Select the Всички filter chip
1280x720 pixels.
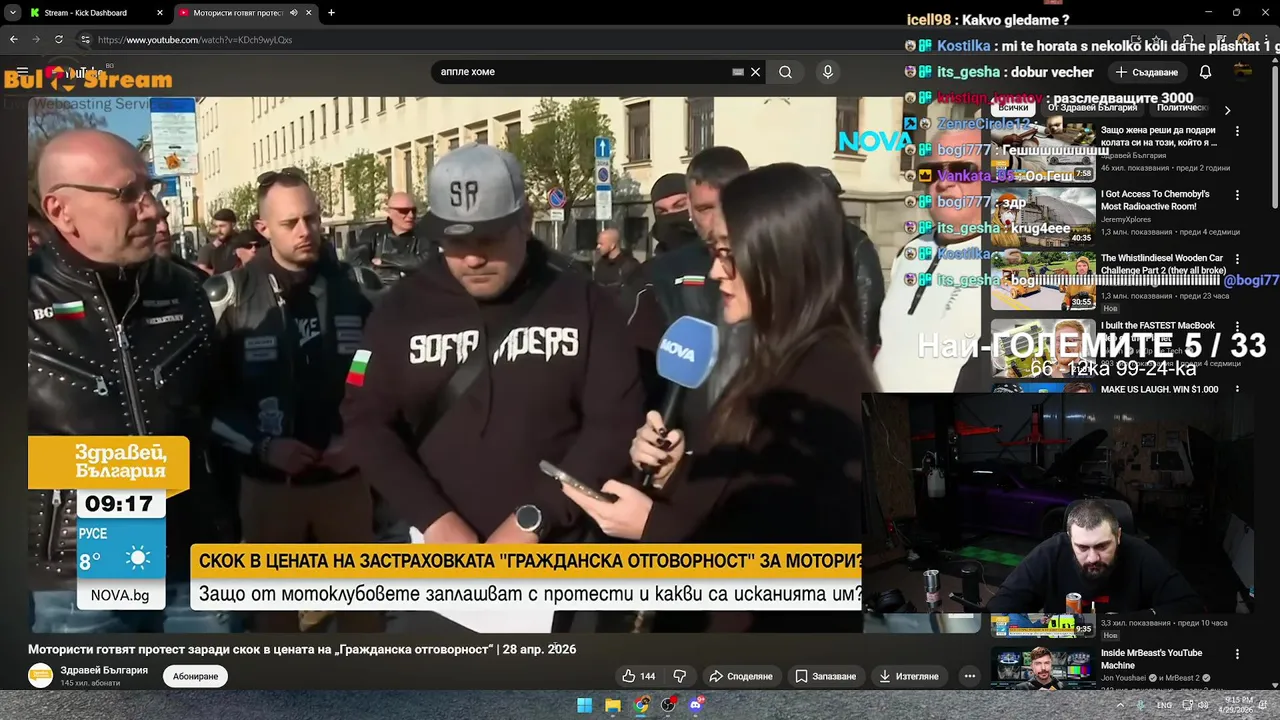(x=1013, y=107)
